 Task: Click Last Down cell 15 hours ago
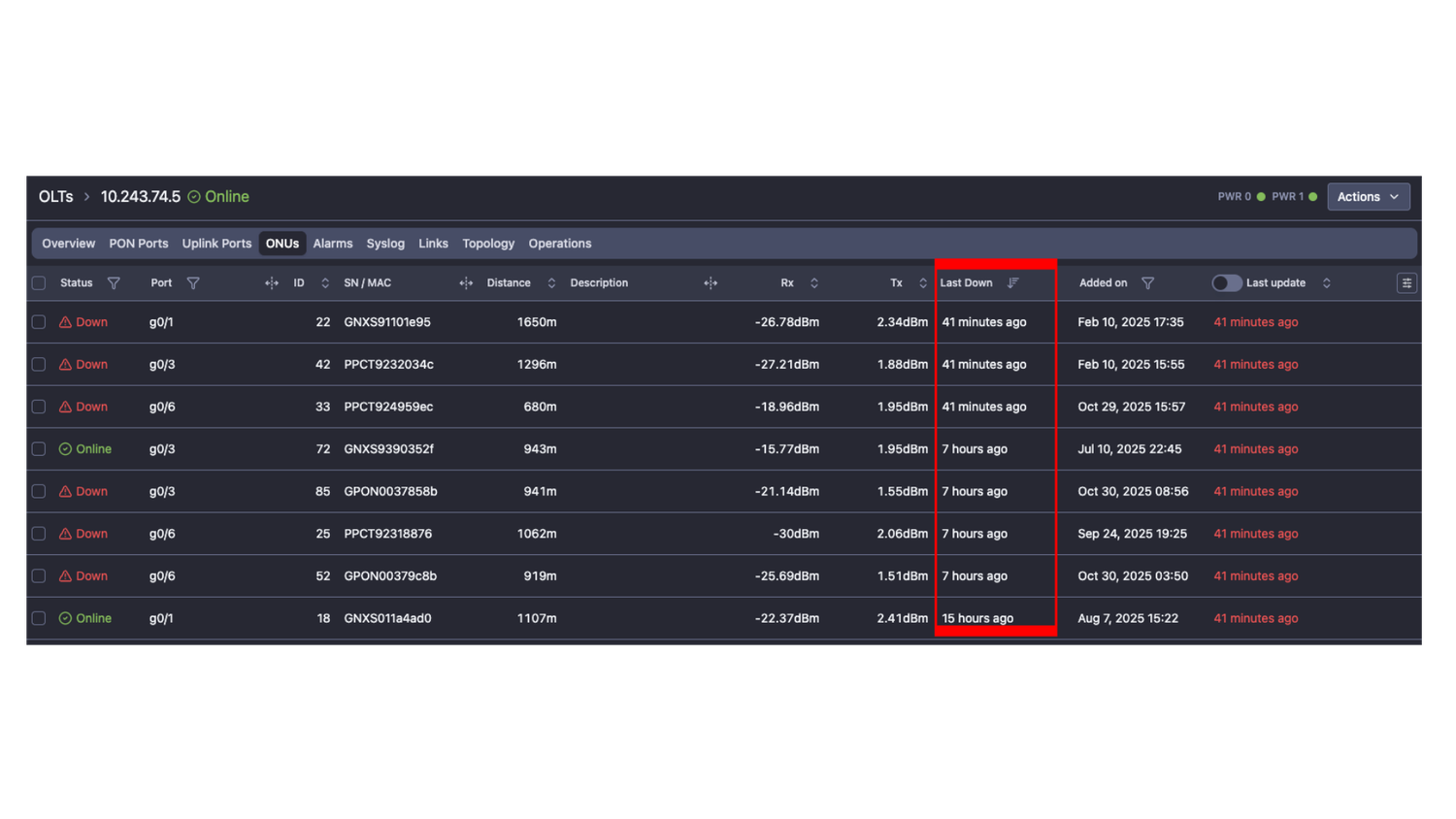pos(977,618)
